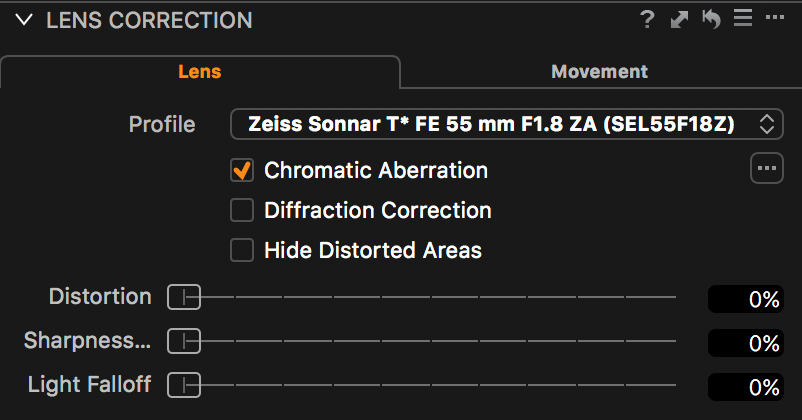Reset Lens Correction with the undo arrow

711,19
